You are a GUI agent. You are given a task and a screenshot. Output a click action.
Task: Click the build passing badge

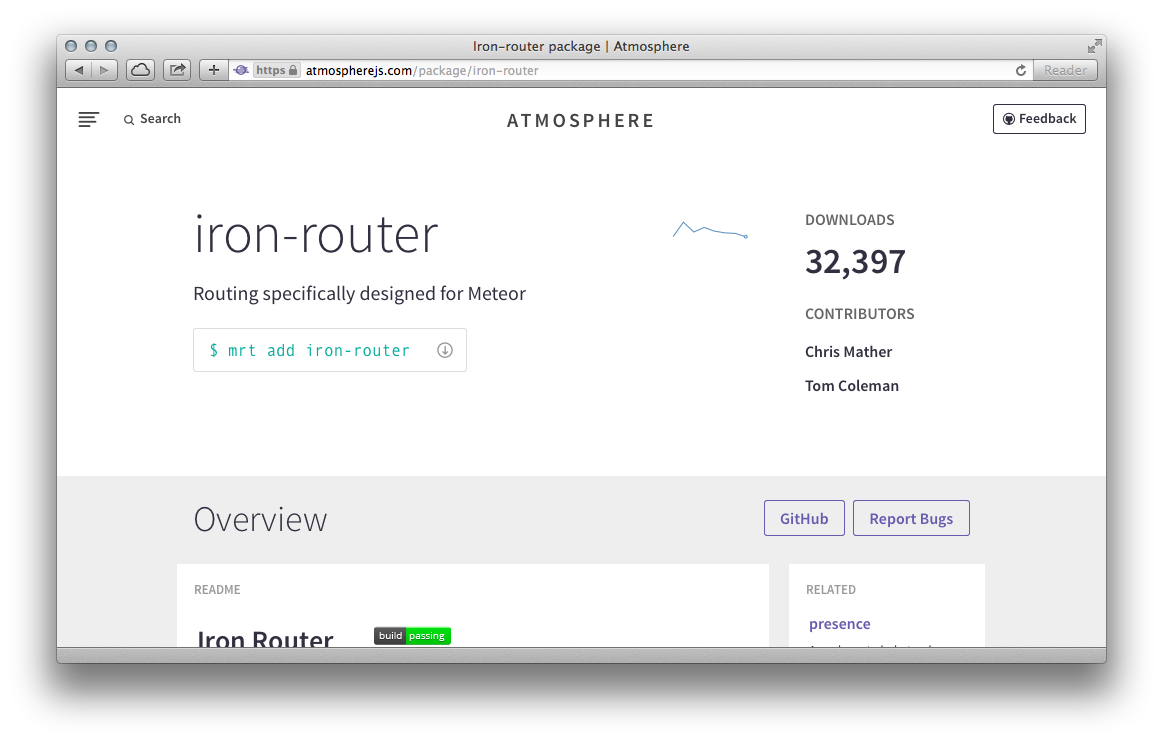[412, 636]
